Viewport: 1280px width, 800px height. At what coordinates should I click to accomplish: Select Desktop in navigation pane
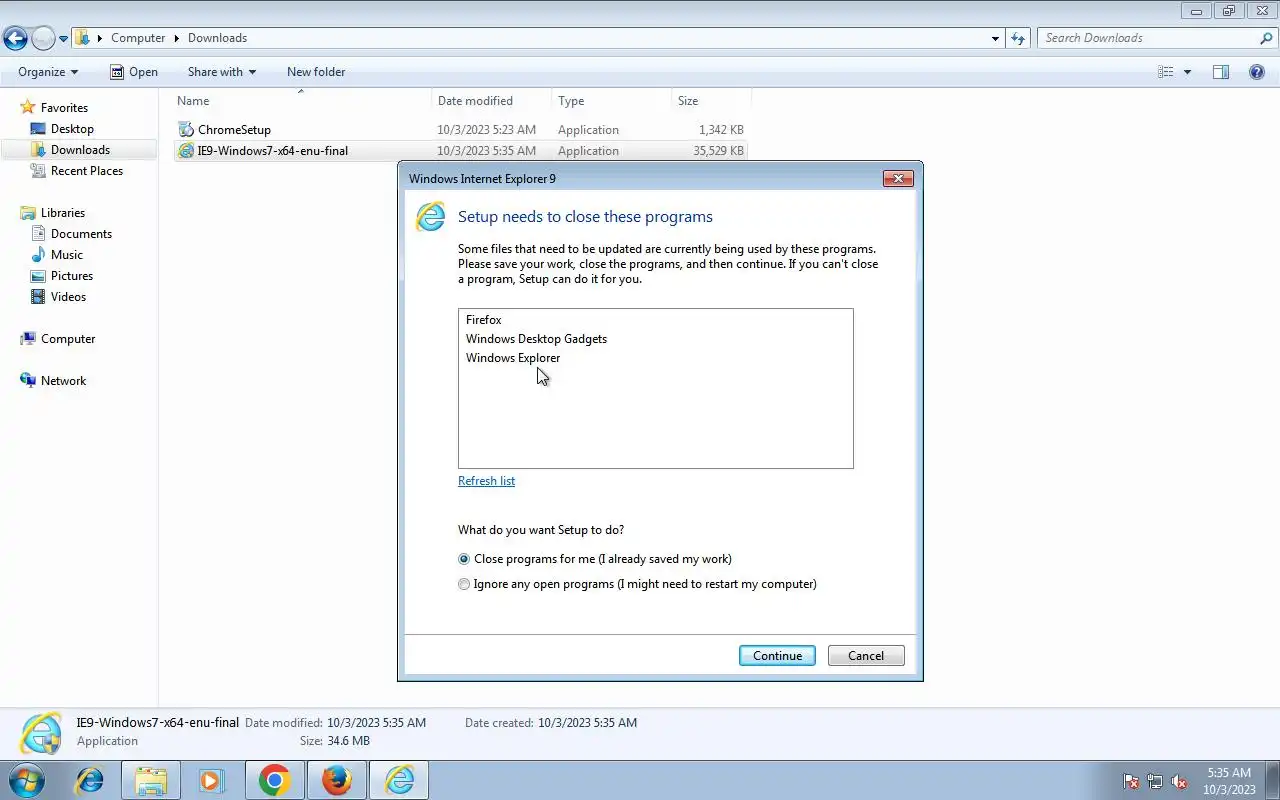coord(72,129)
